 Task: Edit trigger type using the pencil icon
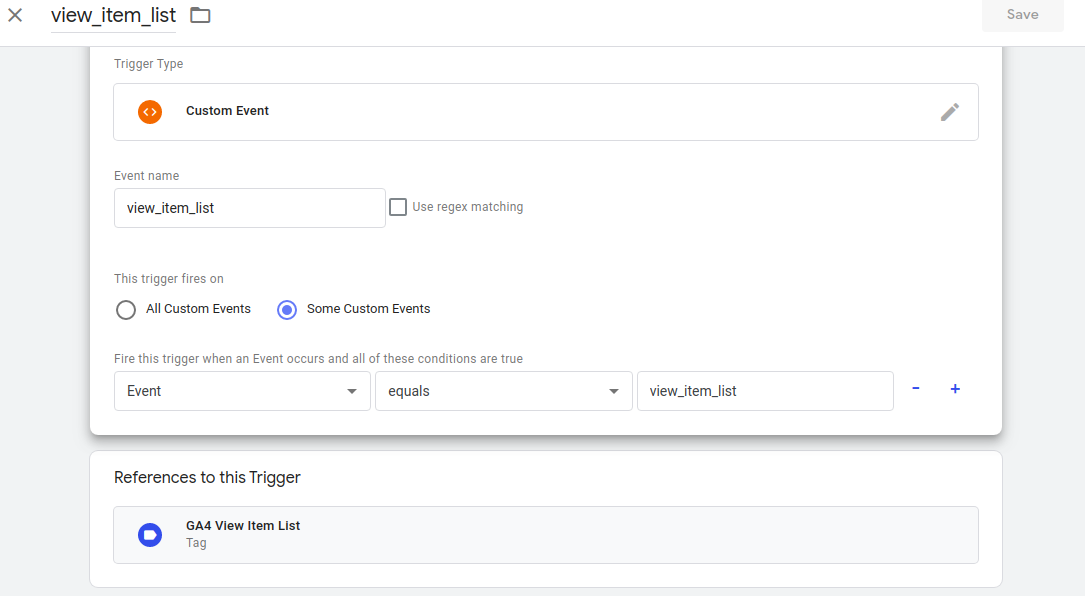(x=949, y=112)
